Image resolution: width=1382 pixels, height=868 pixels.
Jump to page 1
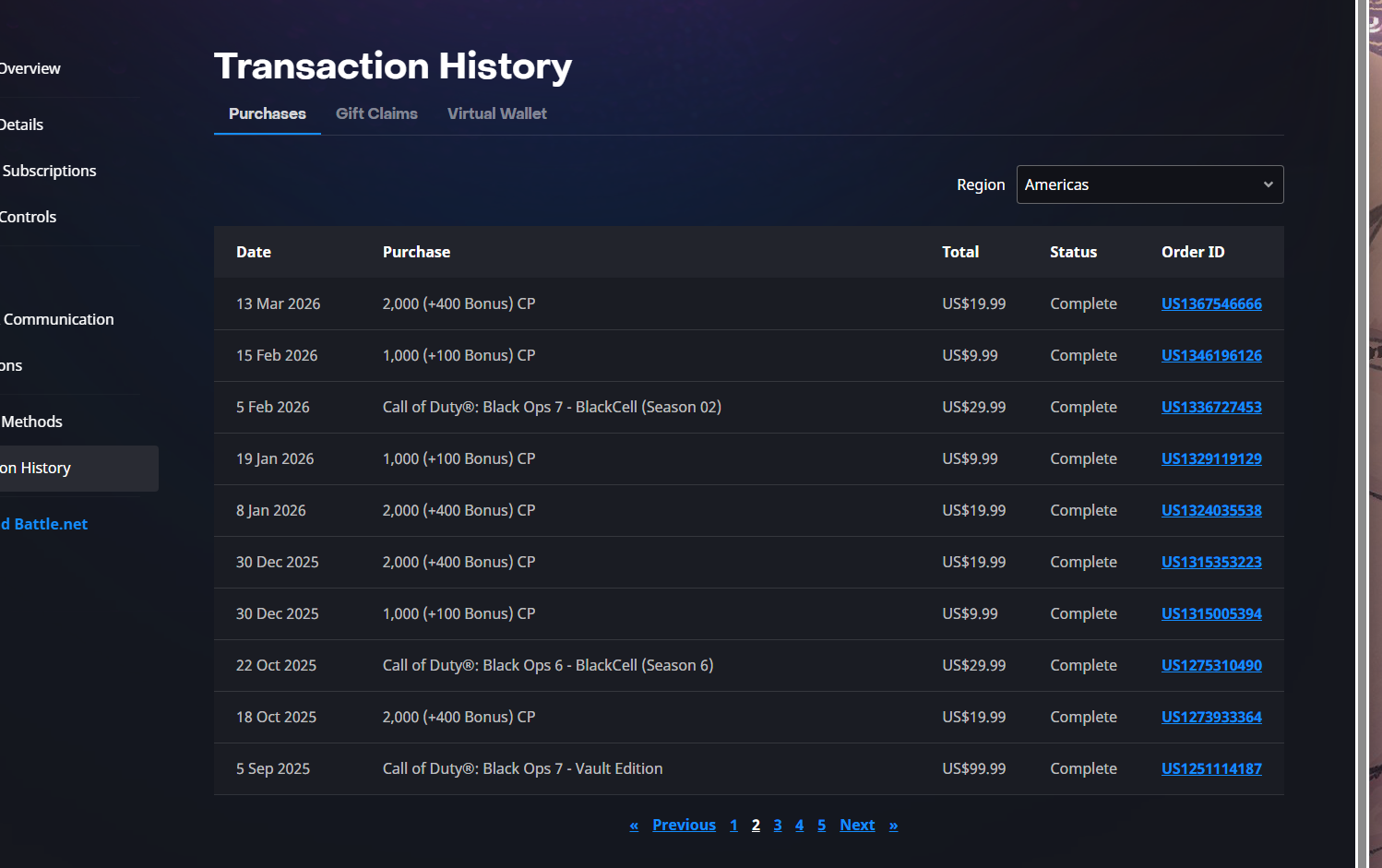pos(733,825)
